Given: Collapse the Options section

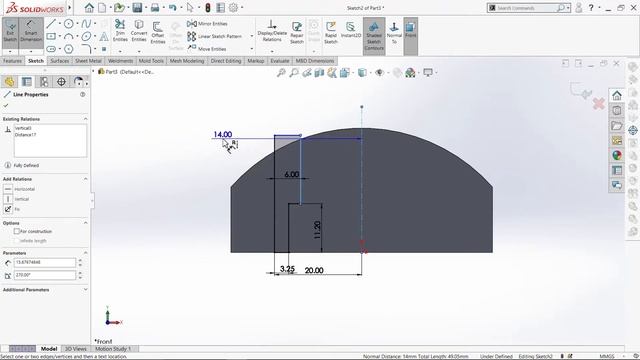Looking at the screenshot, I should [85, 223].
